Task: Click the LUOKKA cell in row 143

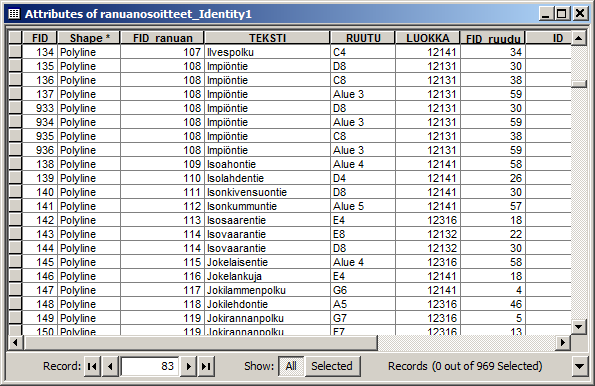Action: click(x=428, y=234)
